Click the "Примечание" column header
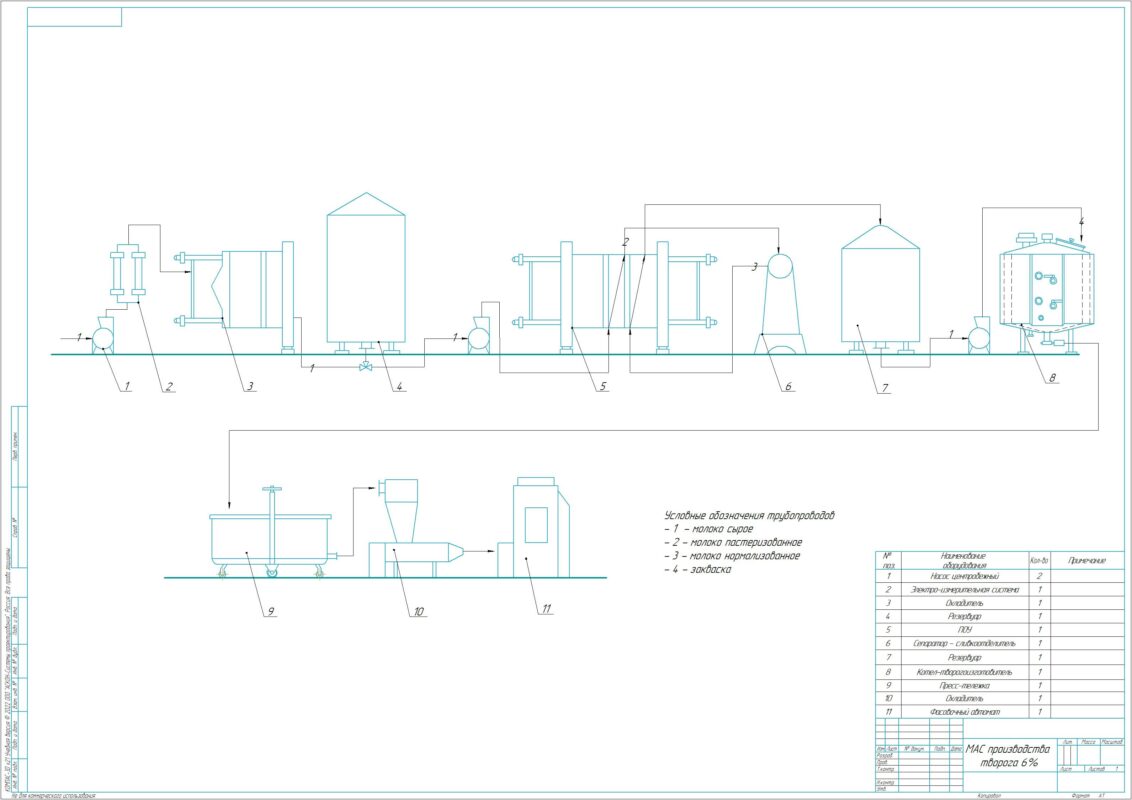 click(1087, 561)
